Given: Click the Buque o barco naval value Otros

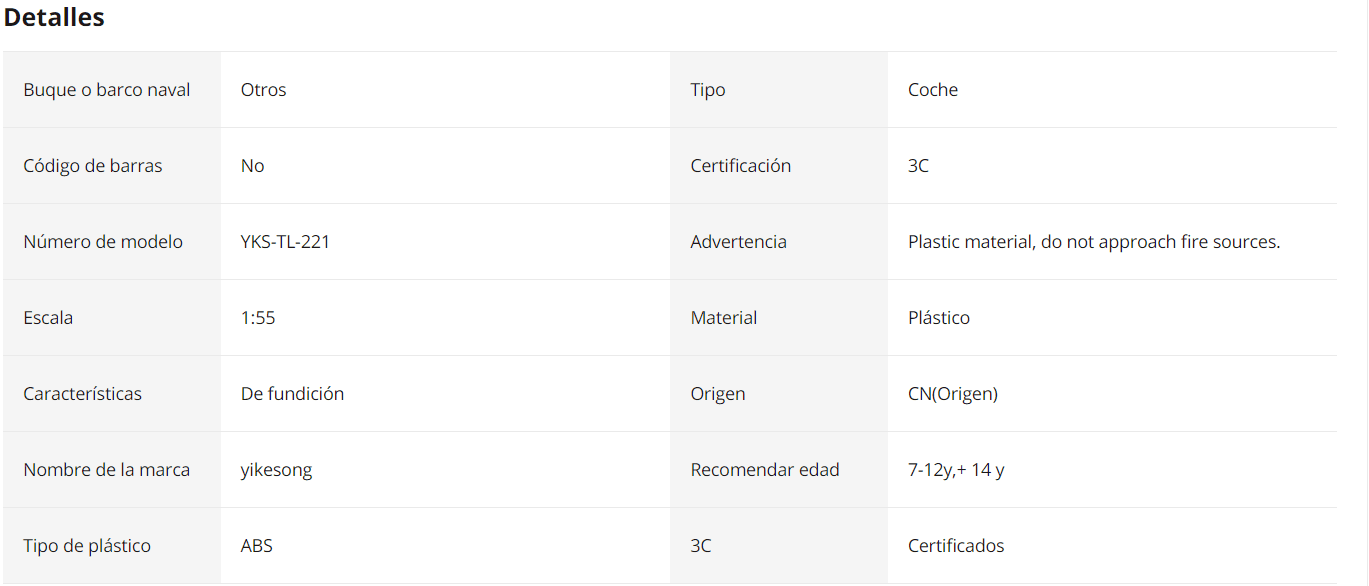Looking at the screenshot, I should pyautogui.click(x=264, y=90).
